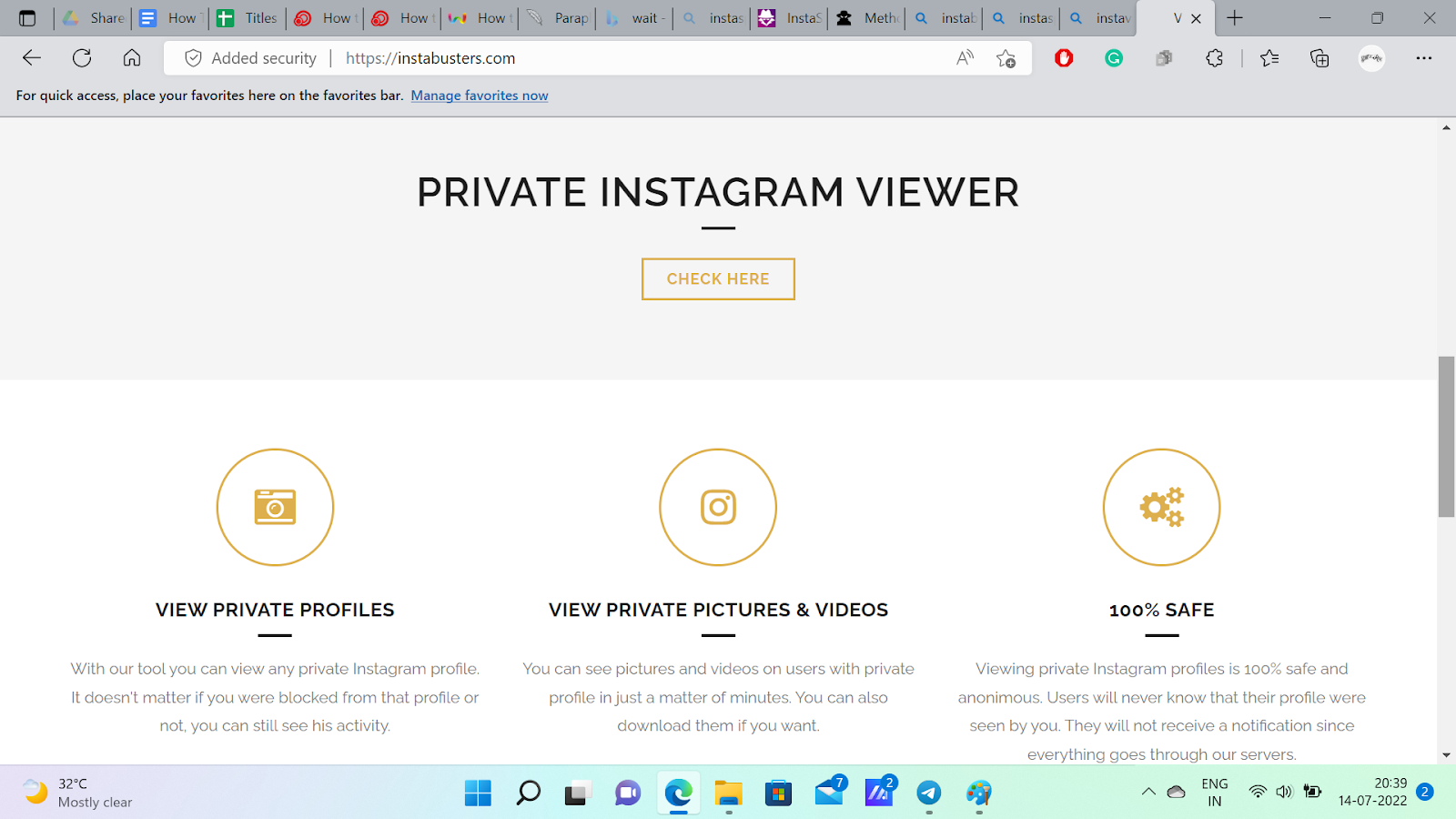Open the Settings and more ellipsis menu

click(1424, 58)
